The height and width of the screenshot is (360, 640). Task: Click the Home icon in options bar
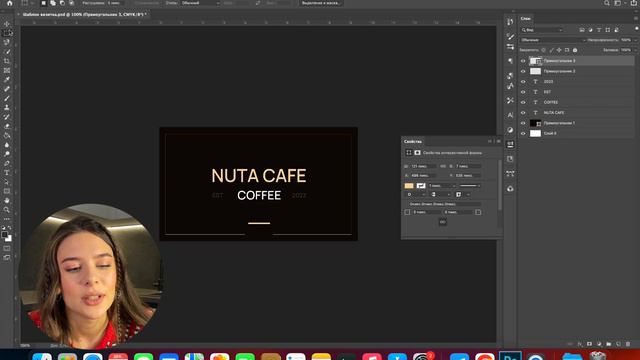click(9, 3)
